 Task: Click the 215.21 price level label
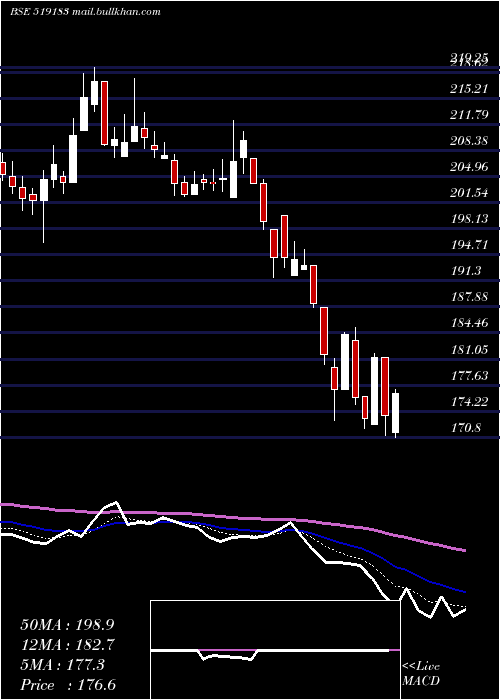[468, 89]
